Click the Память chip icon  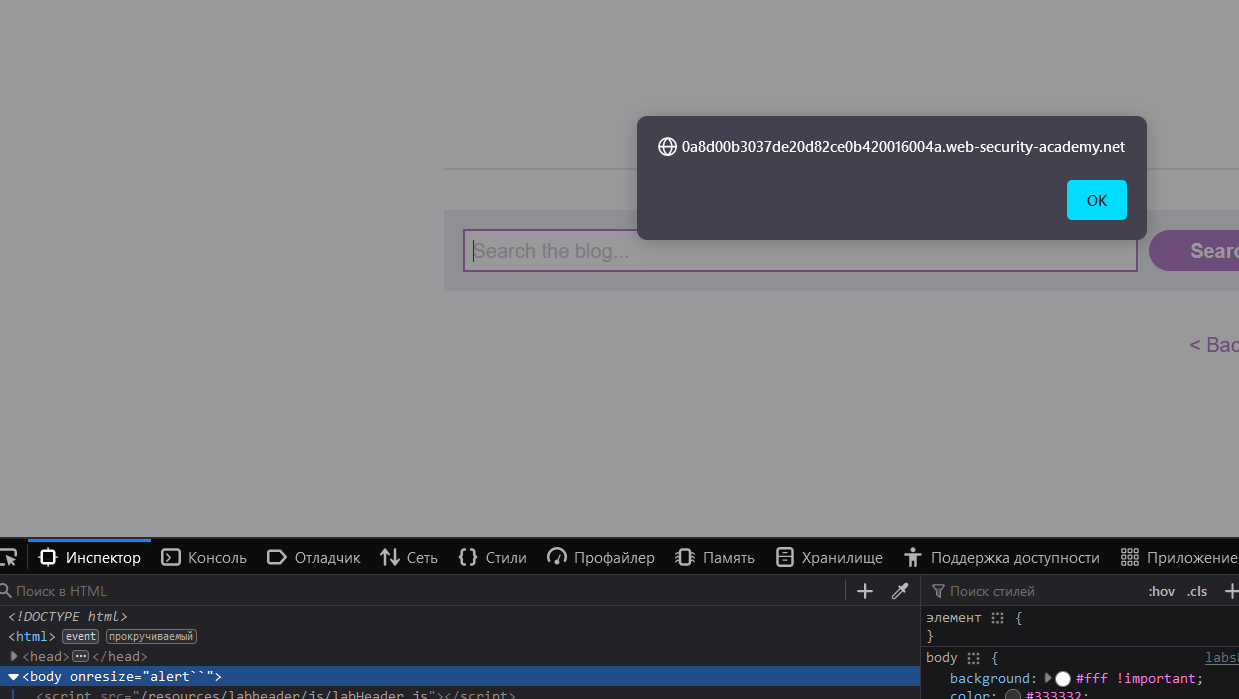coord(685,557)
